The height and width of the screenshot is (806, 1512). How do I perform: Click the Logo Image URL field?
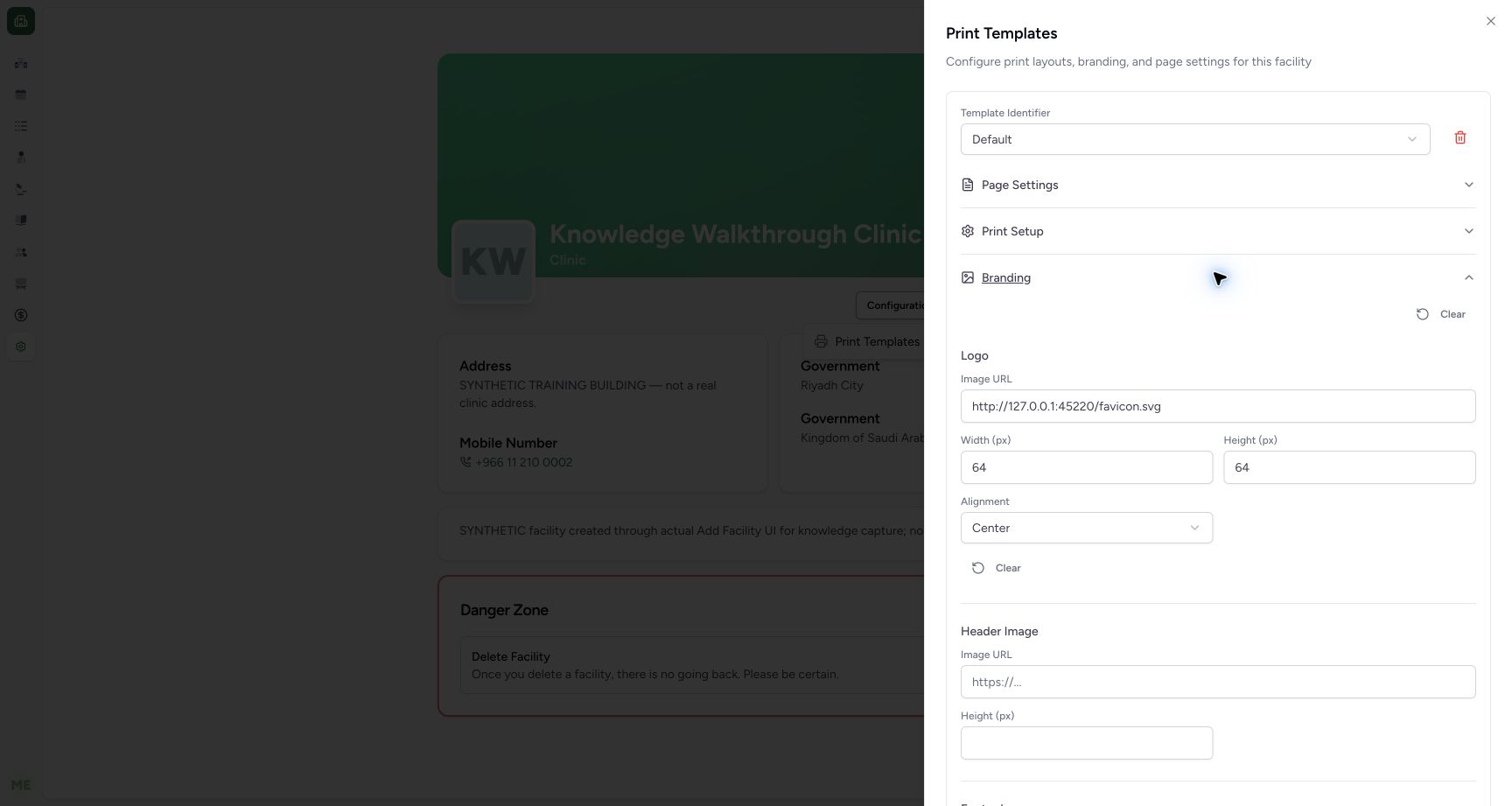pyautogui.click(x=1217, y=406)
